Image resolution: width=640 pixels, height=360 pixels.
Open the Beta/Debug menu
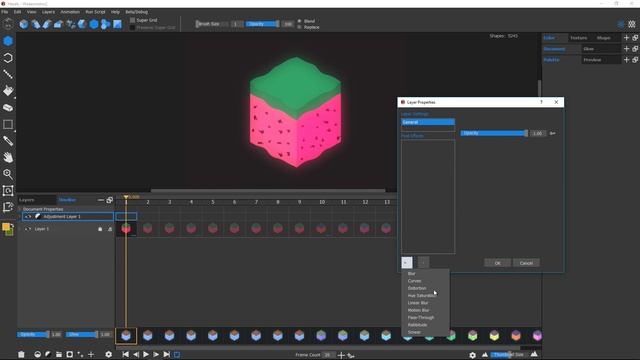tap(137, 12)
